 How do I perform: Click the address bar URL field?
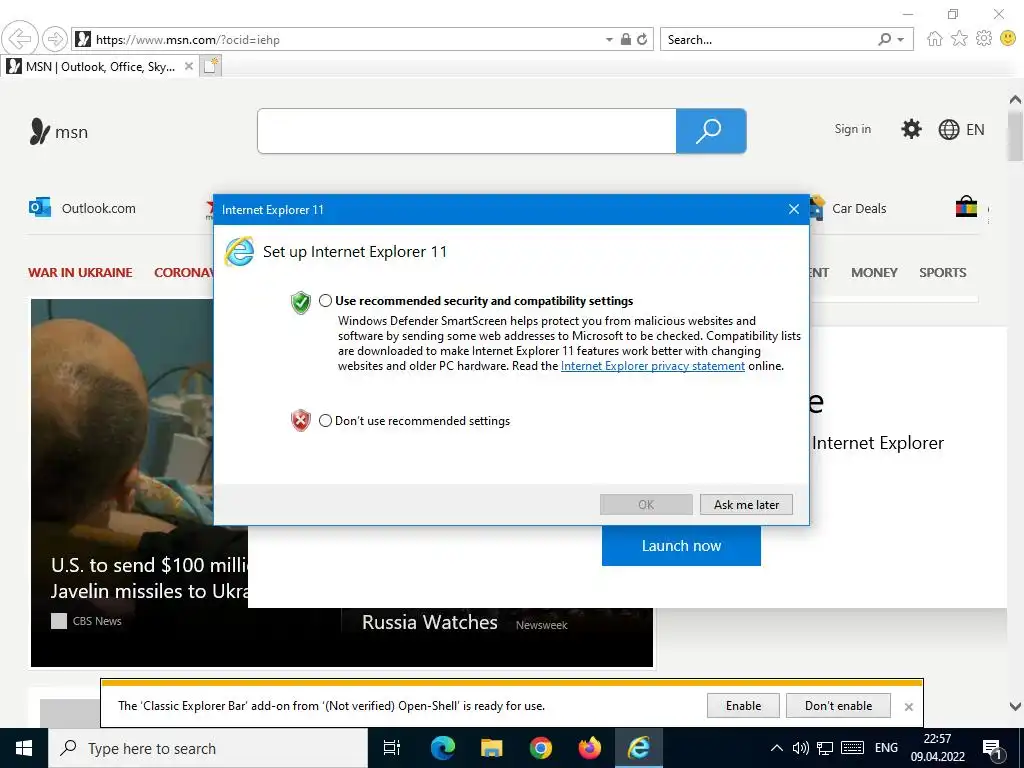(346, 39)
